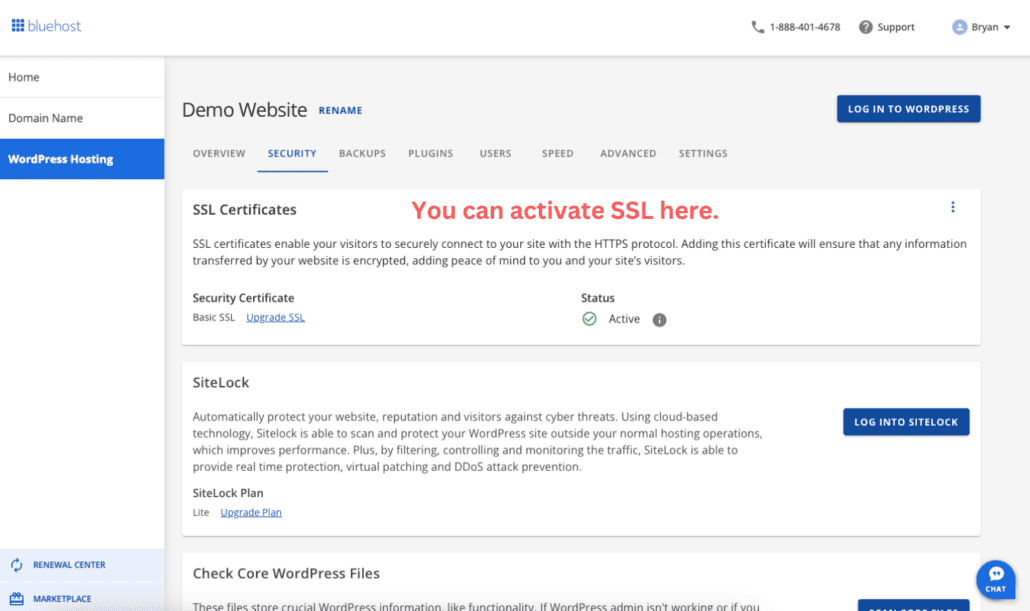Open the SSL Certificates three-dot menu
The image size is (1030, 611).
click(953, 206)
